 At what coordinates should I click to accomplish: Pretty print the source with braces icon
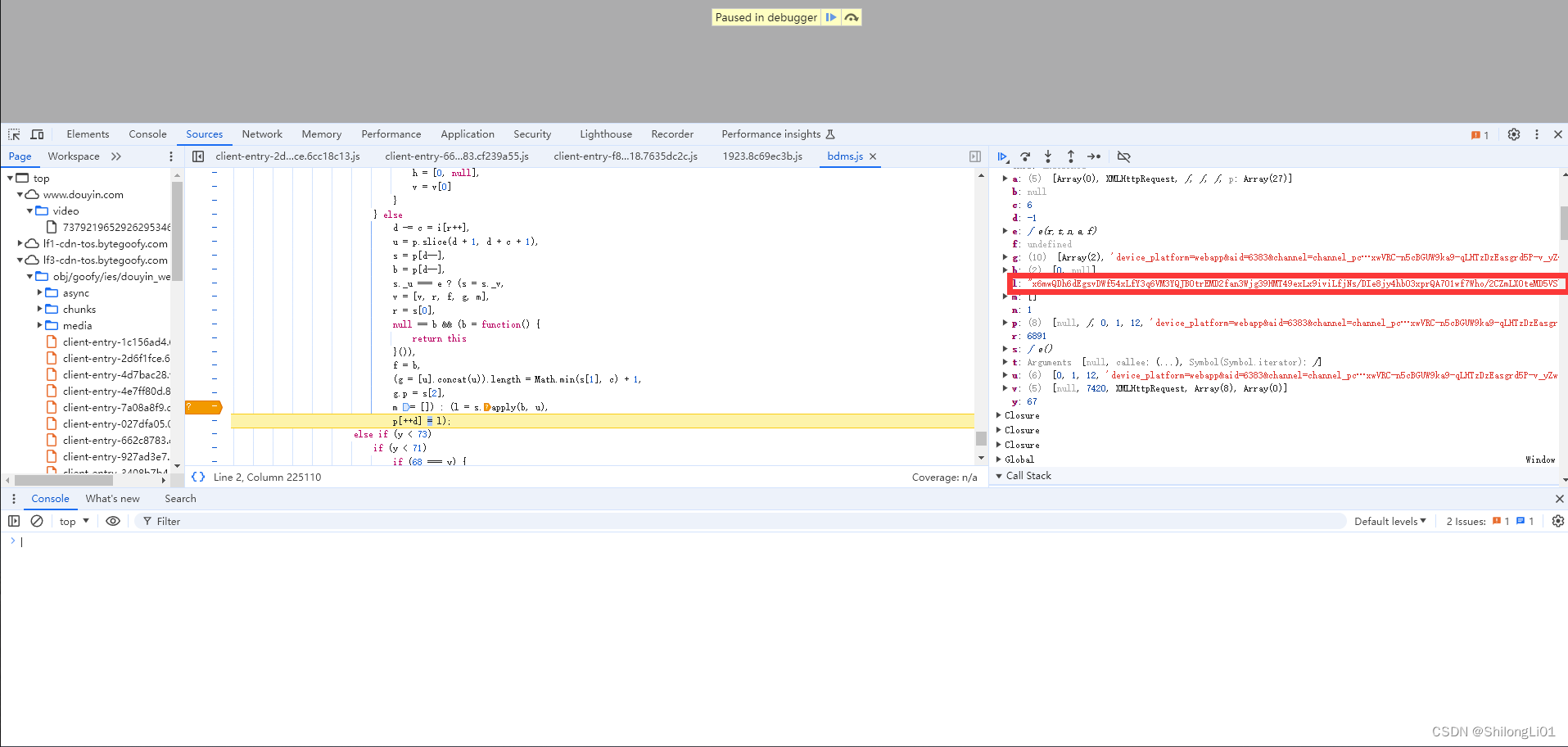198,477
